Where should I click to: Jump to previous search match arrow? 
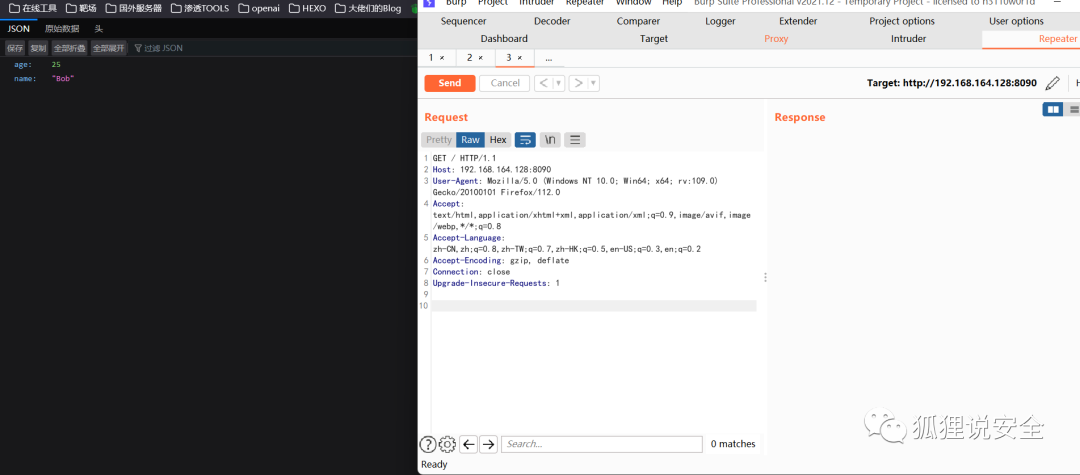[468, 444]
